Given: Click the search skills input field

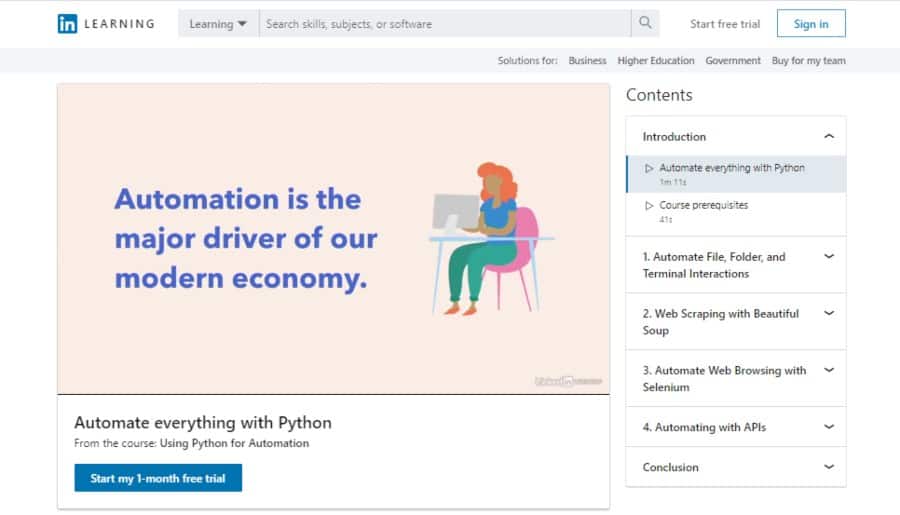Looking at the screenshot, I should pyautogui.click(x=445, y=24).
